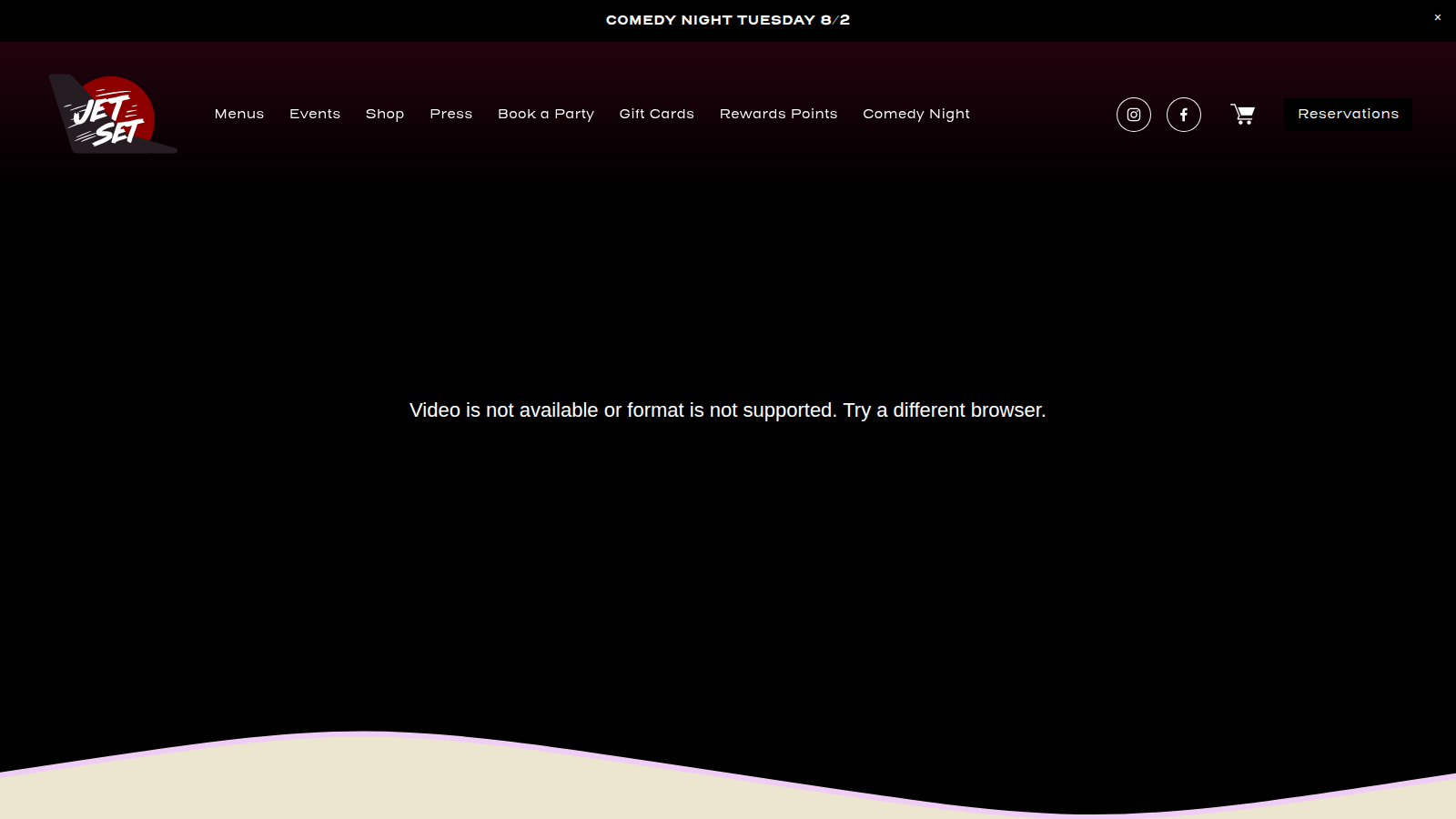Viewport: 1456px width, 819px height.
Task: Navigate to Book a Party
Action: (x=546, y=114)
